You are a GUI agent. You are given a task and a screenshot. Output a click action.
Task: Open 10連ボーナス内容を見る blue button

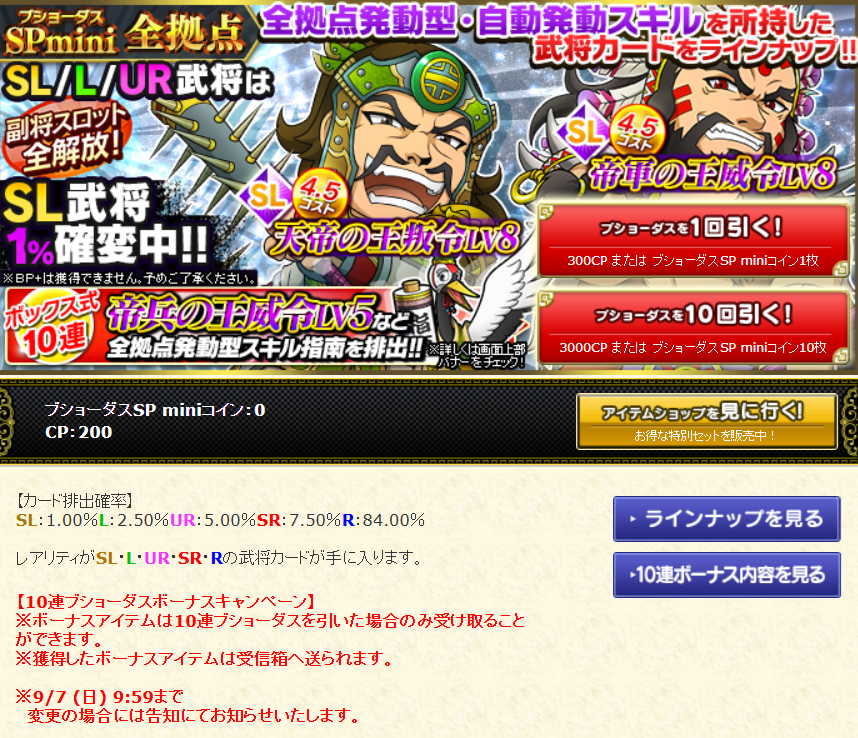pos(727,575)
